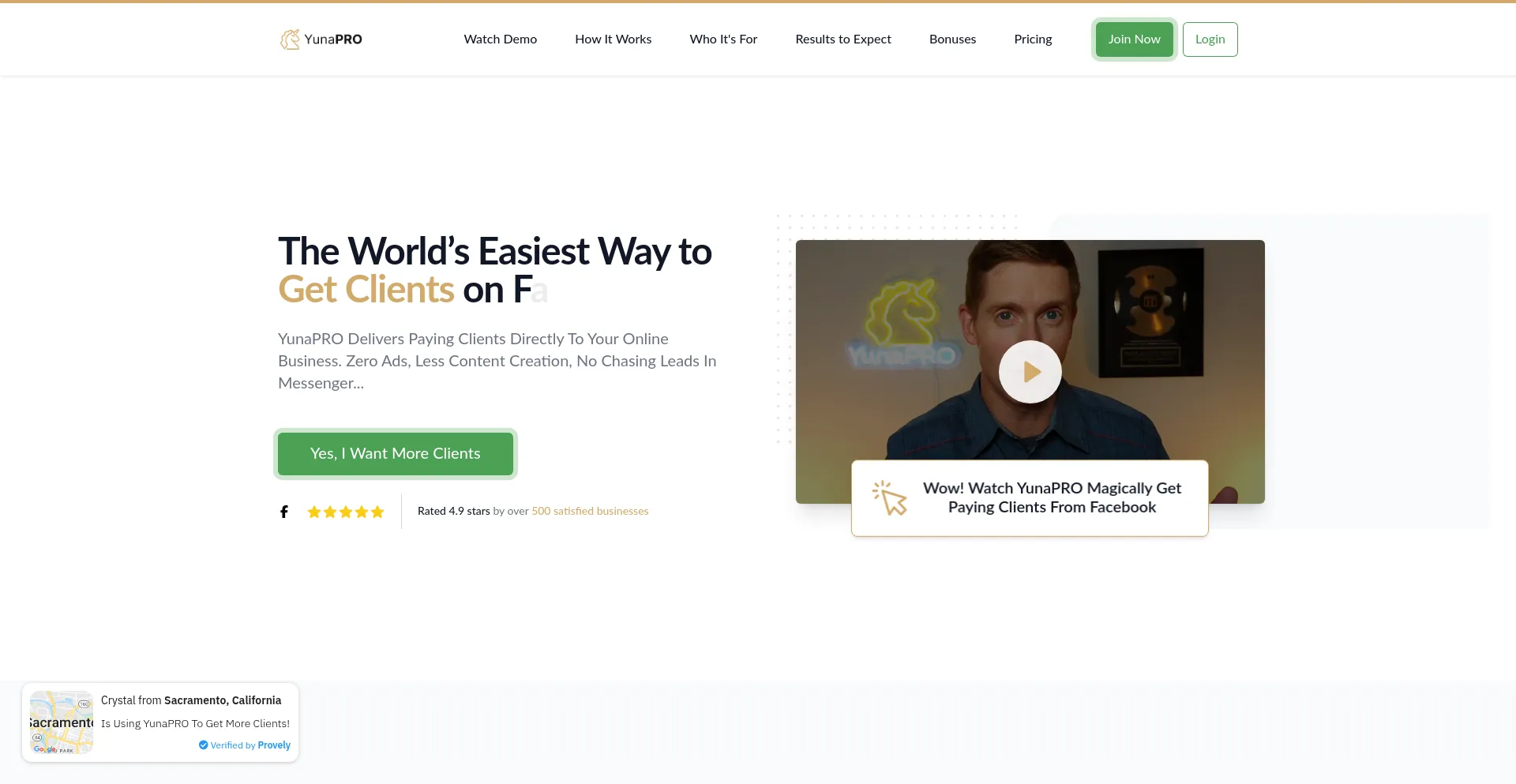Navigate to Who It's For
Screen dimensions: 1516x784
point(722,39)
